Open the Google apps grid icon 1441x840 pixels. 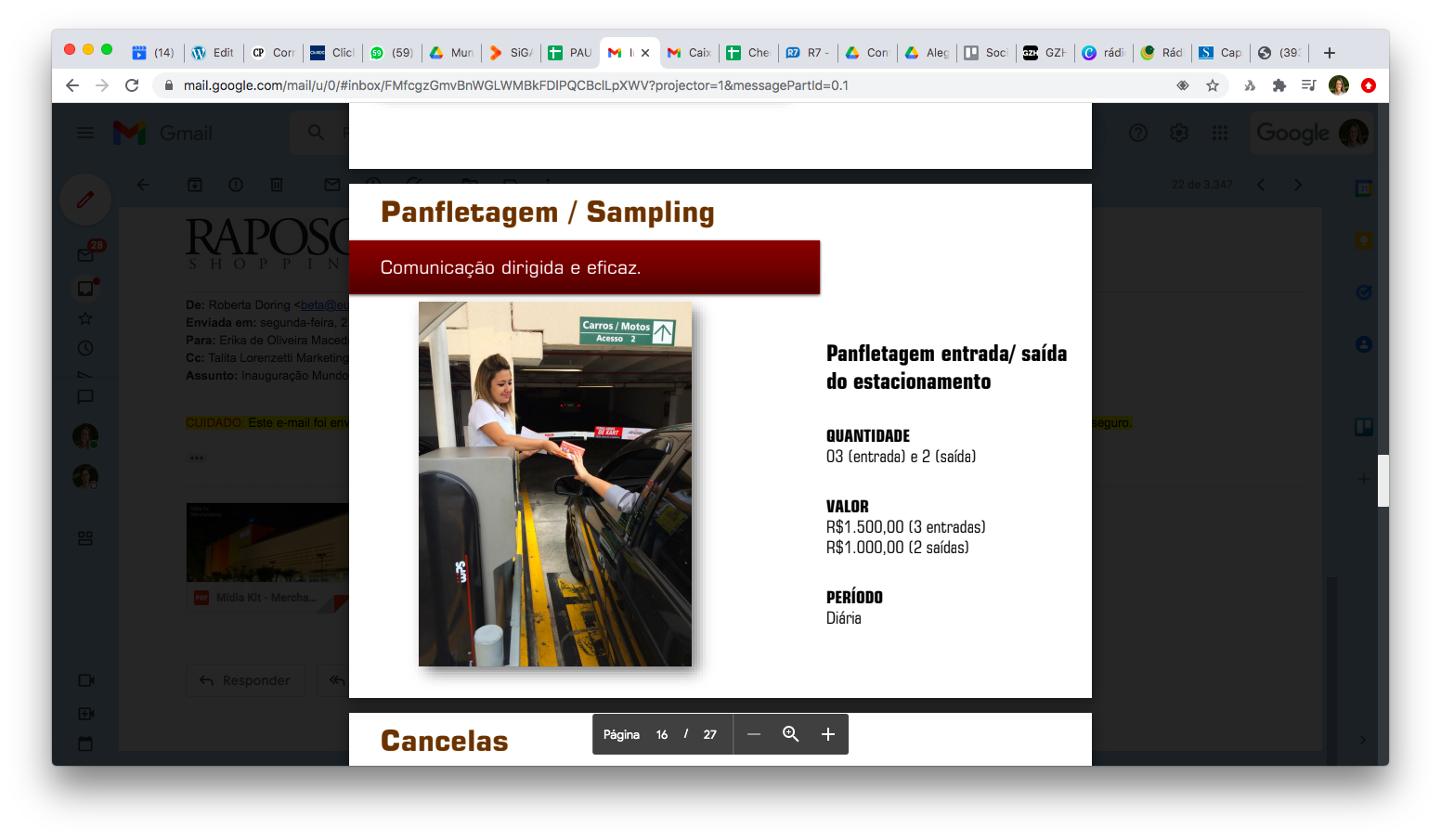click(1220, 133)
